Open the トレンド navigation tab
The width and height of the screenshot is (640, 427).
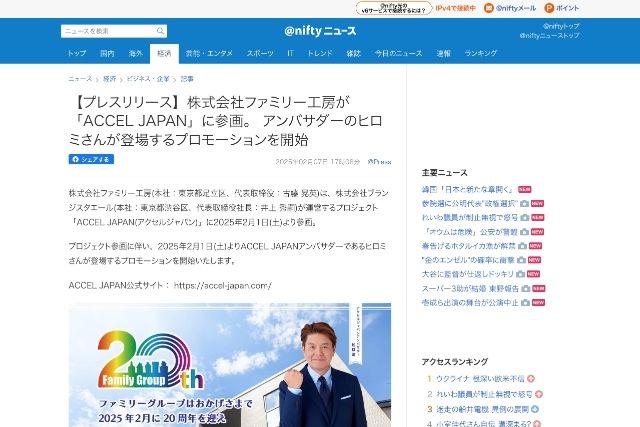pyautogui.click(x=320, y=53)
